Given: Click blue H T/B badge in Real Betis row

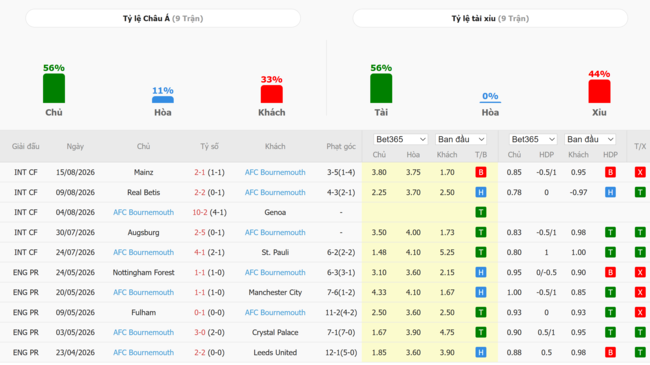Looking at the screenshot, I should (480, 192).
